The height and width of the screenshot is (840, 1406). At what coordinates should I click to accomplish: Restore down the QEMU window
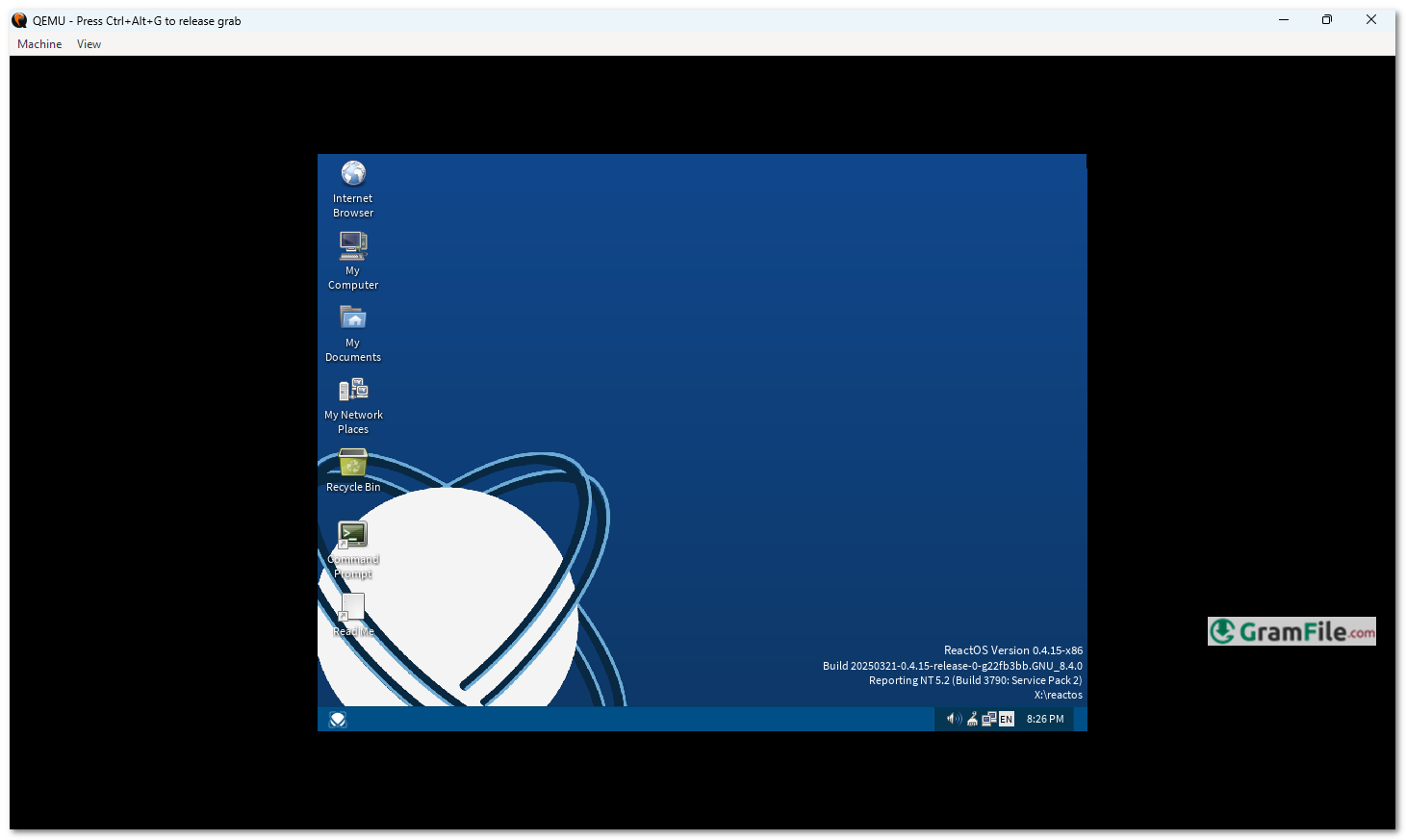[1327, 20]
